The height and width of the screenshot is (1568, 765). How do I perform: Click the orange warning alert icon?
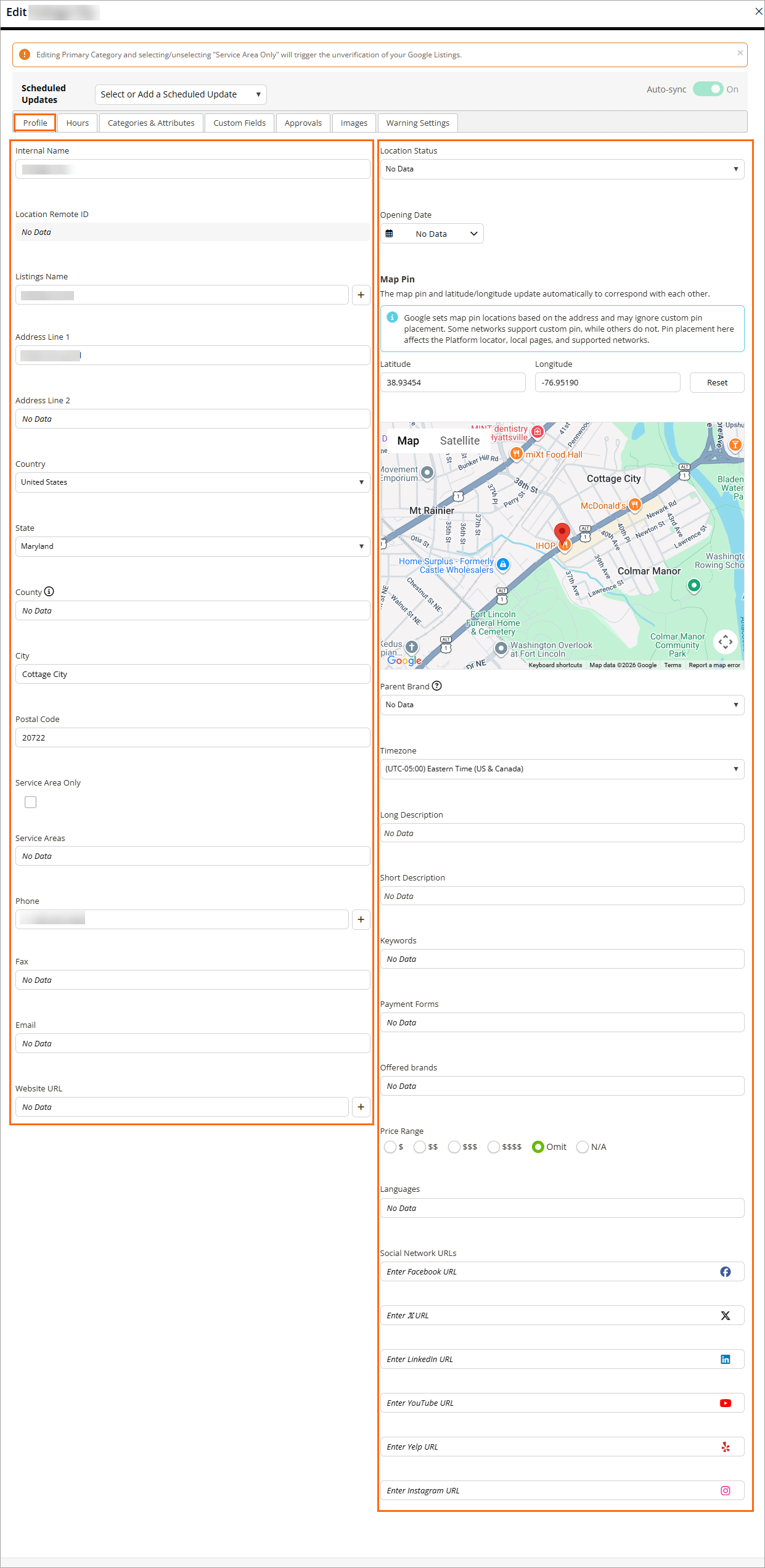tap(25, 54)
